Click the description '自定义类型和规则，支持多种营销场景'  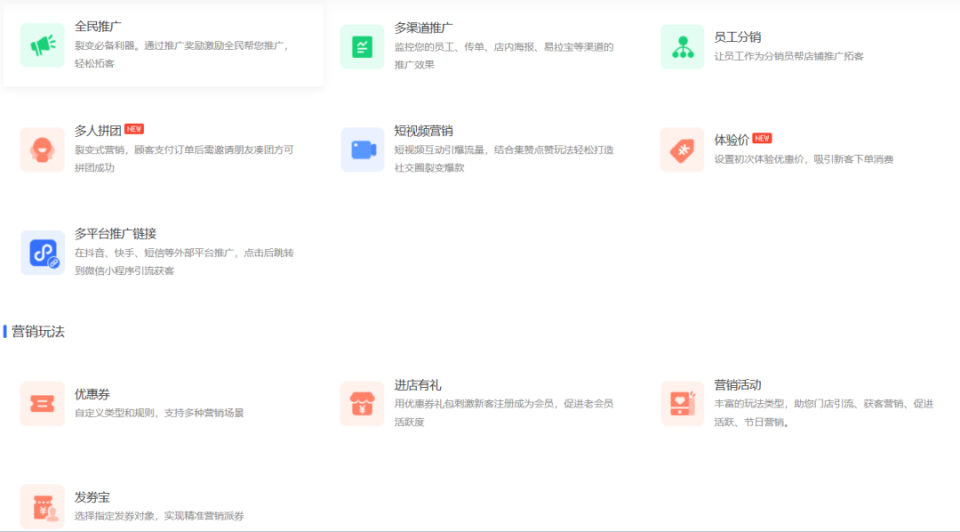click(159, 413)
